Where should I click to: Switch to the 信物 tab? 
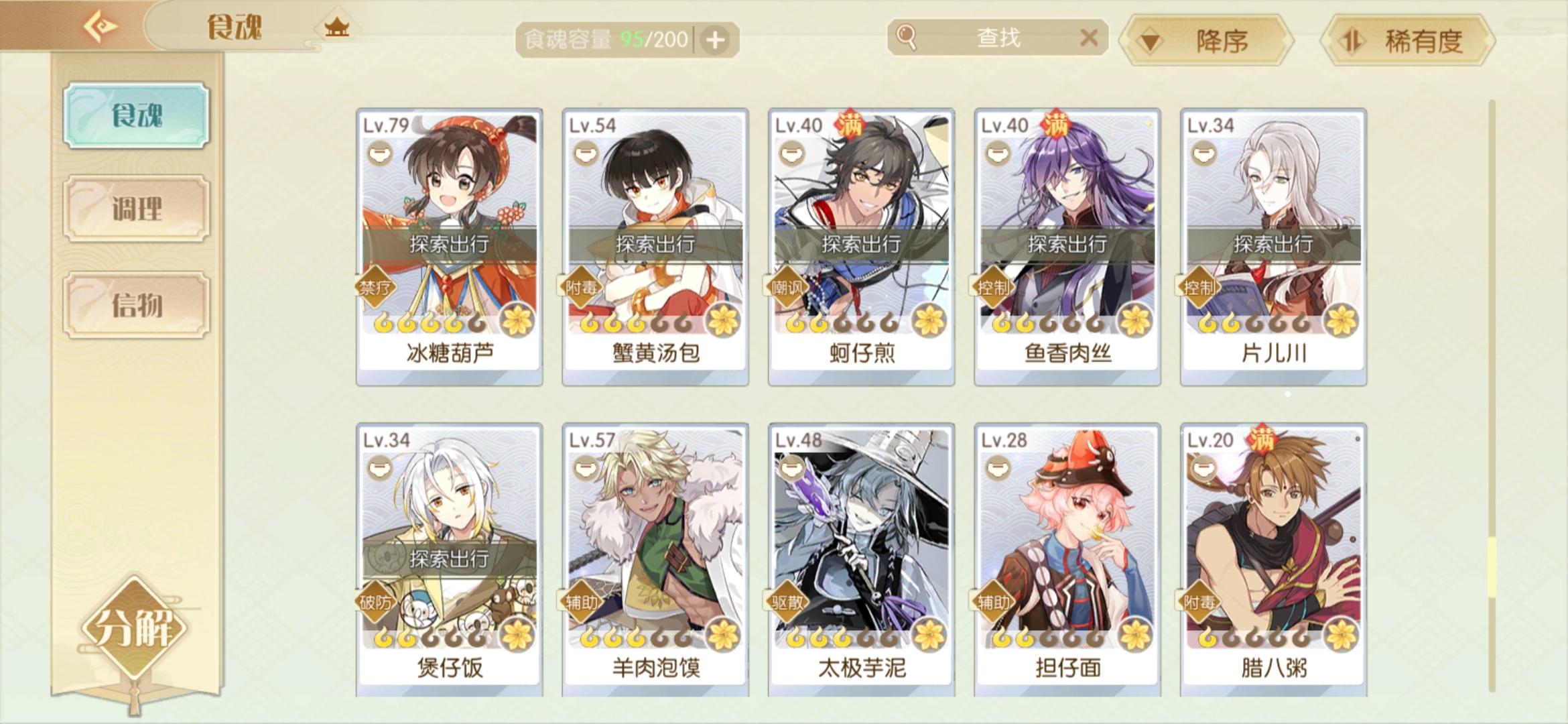(x=137, y=305)
